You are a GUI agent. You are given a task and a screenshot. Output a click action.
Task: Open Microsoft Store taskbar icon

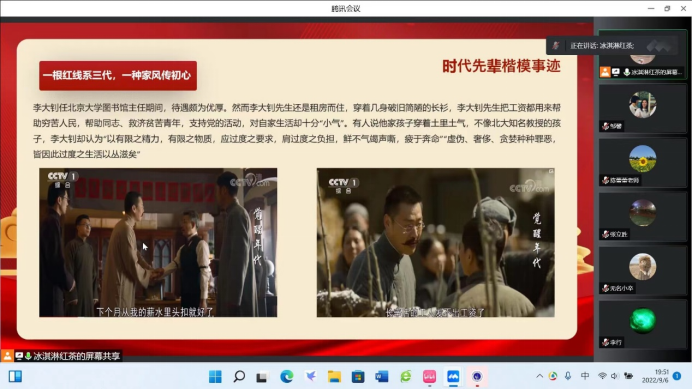click(x=358, y=377)
